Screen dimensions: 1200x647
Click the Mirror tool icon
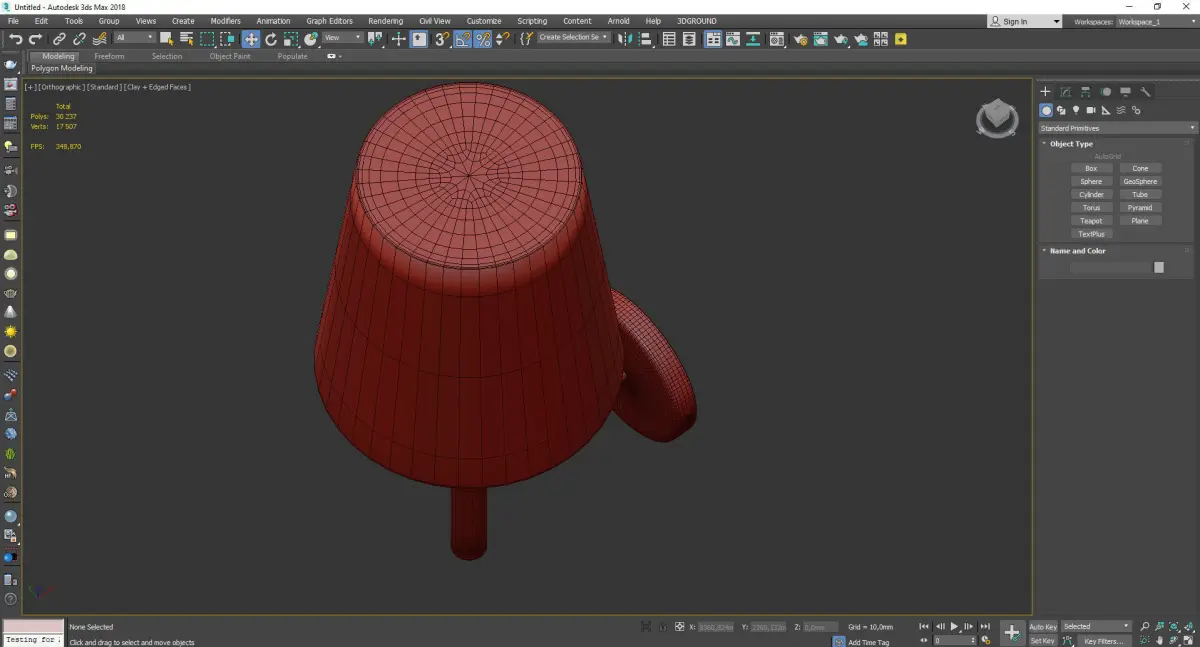coord(624,39)
